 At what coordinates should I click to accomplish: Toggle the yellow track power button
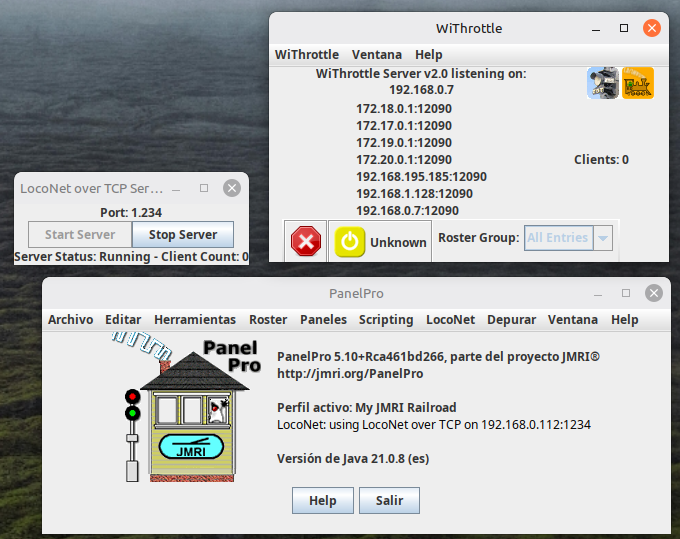point(350,242)
